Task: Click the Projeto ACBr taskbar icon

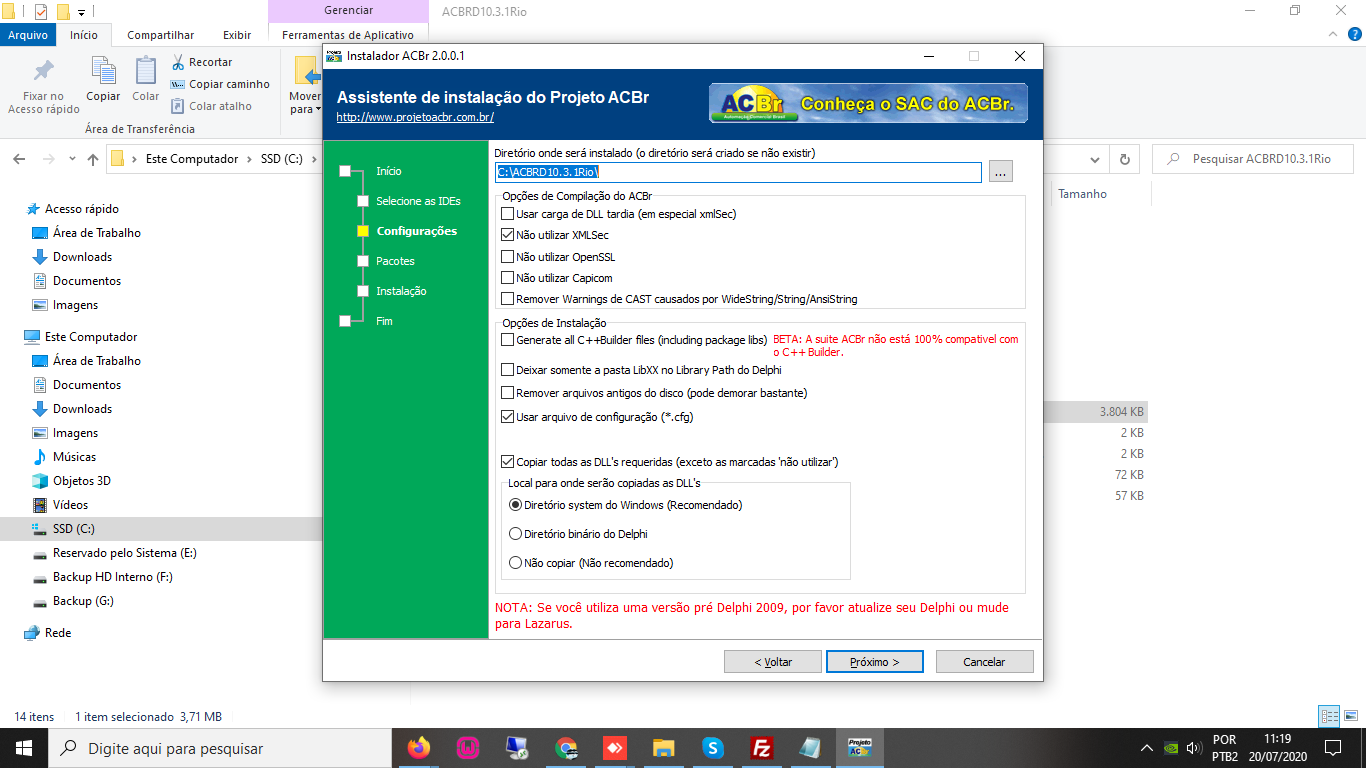Action: [x=860, y=748]
